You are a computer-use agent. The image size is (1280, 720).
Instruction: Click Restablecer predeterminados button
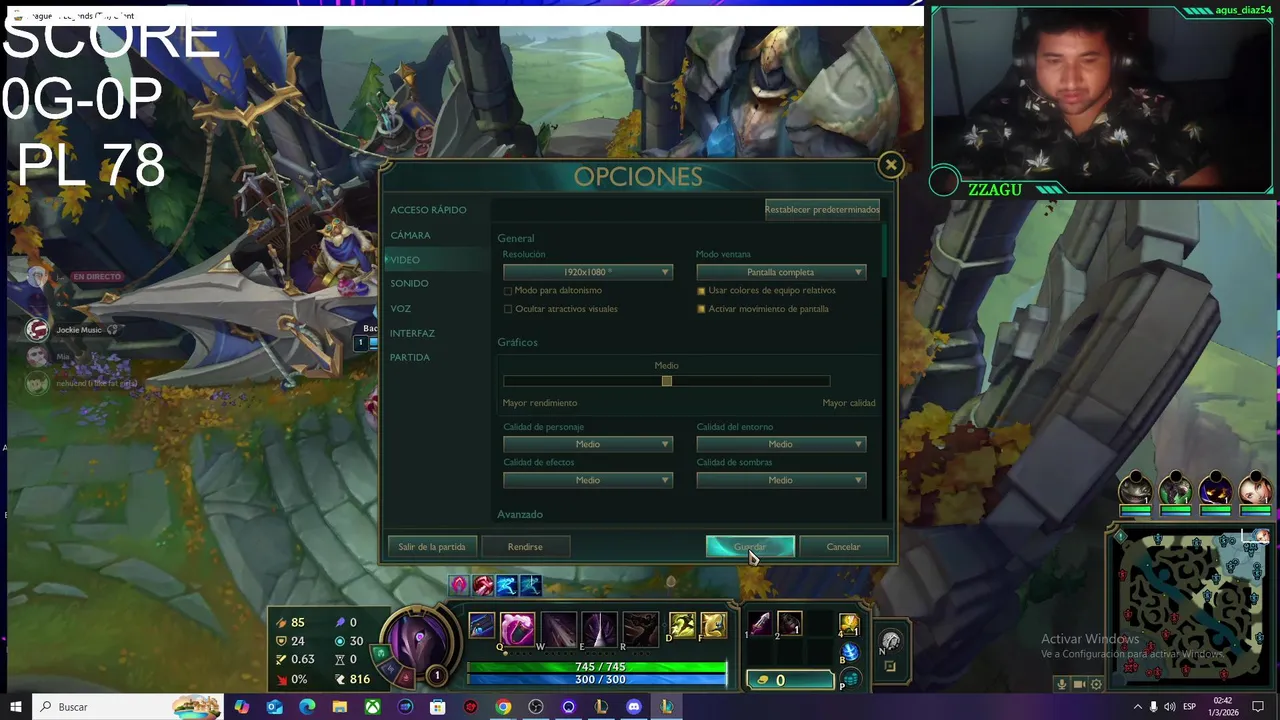(x=822, y=209)
